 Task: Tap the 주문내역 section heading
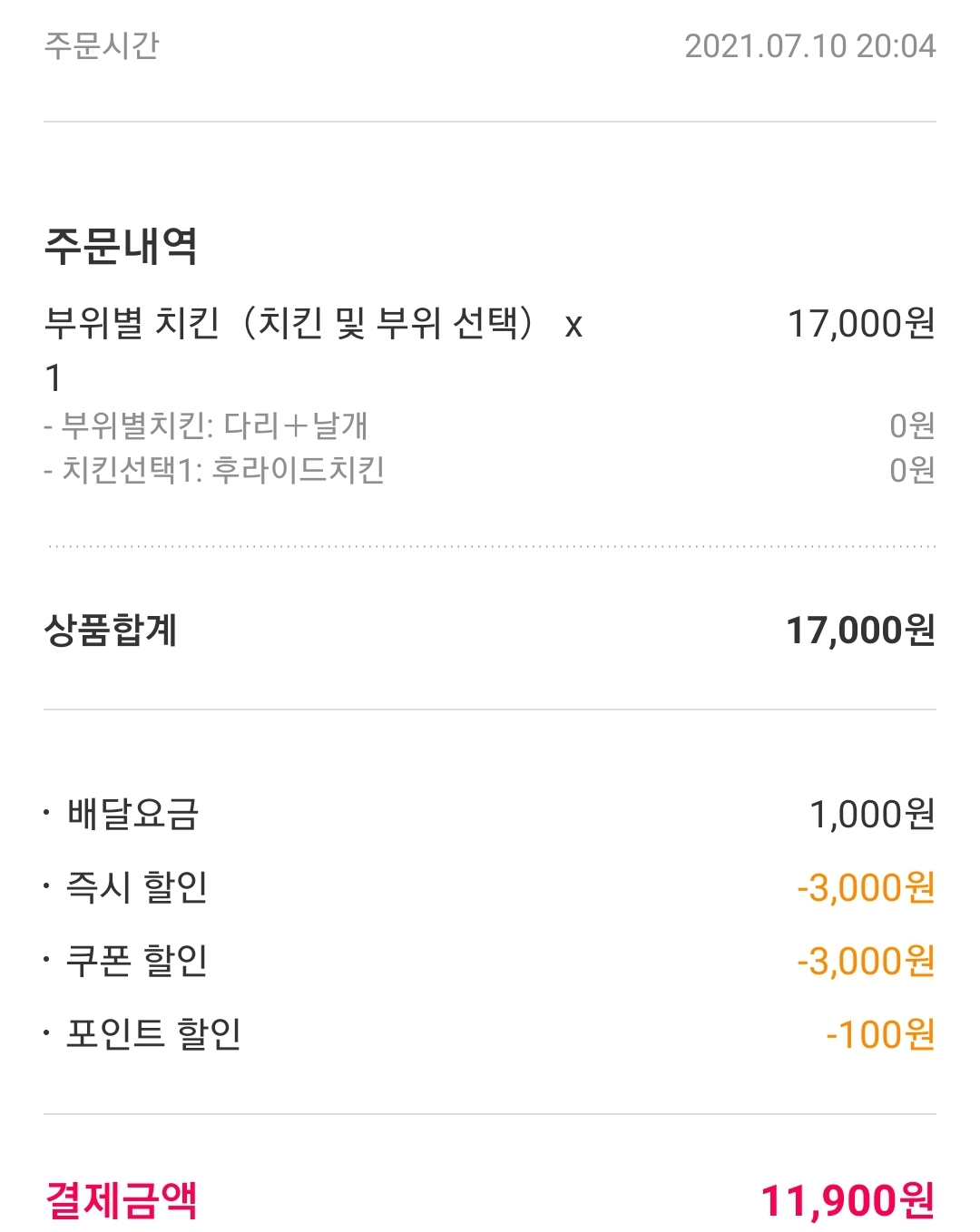click(x=121, y=246)
